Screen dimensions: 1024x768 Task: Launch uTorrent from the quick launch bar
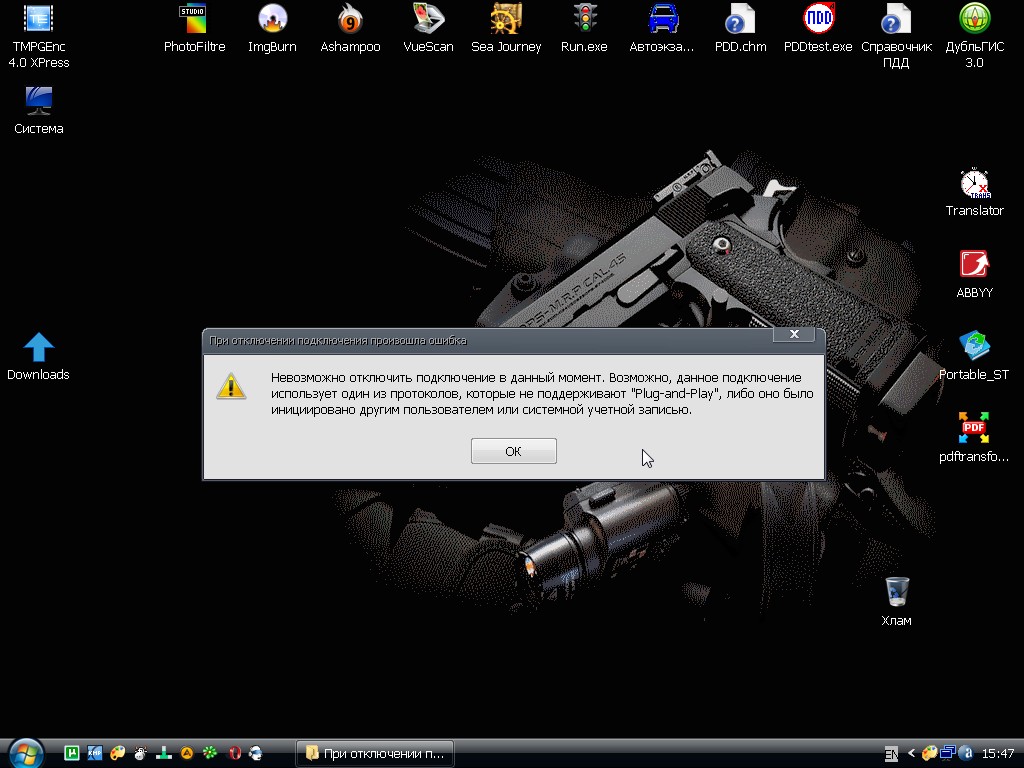point(71,753)
